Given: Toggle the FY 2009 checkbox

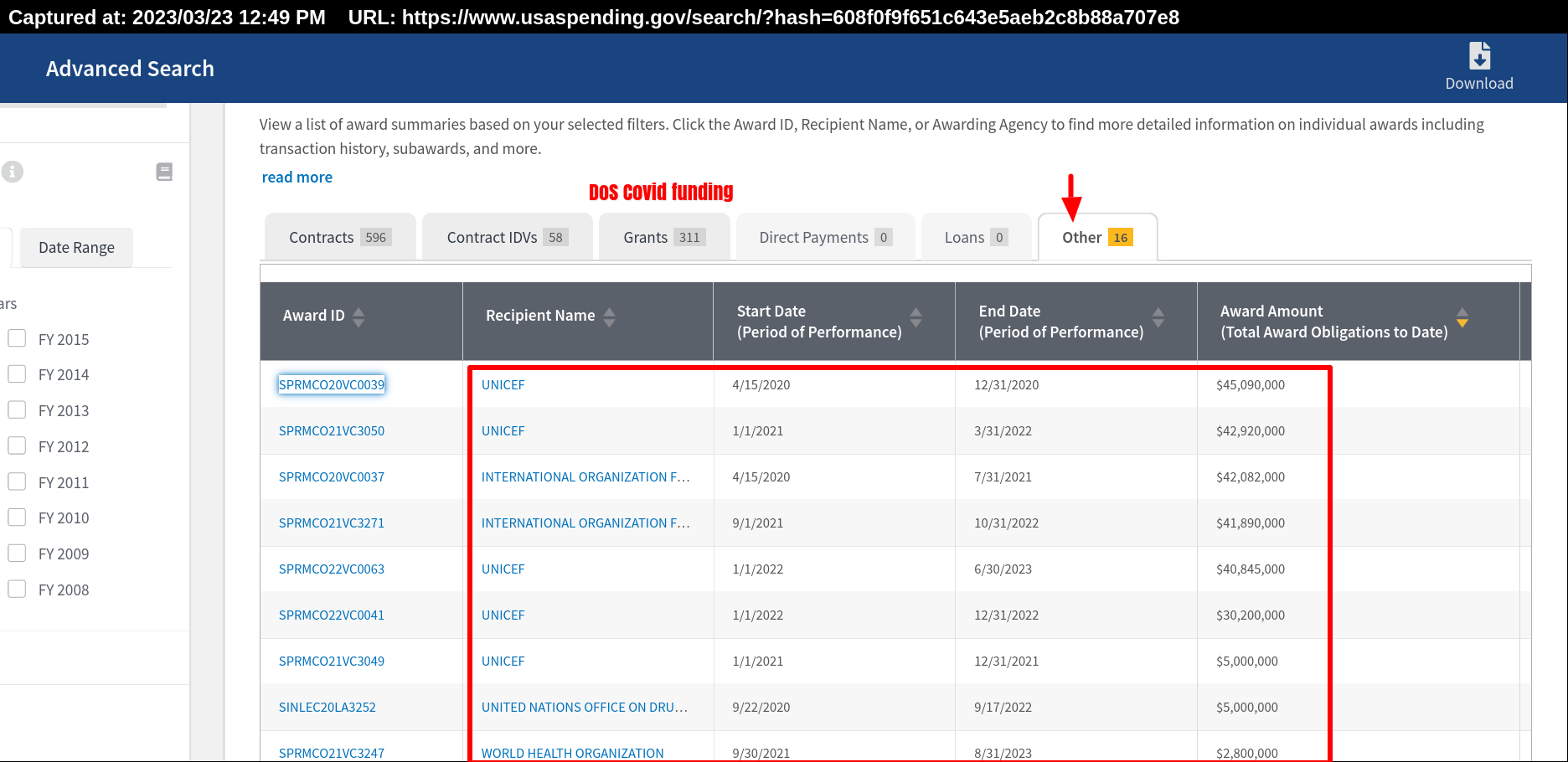Looking at the screenshot, I should click(x=17, y=553).
